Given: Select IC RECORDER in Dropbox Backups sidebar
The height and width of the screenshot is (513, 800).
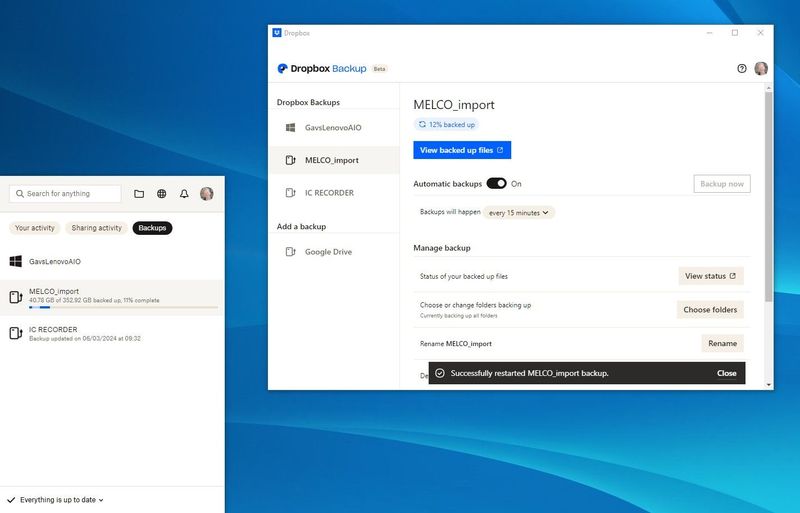Looking at the screenshot, I should [334, 193].
